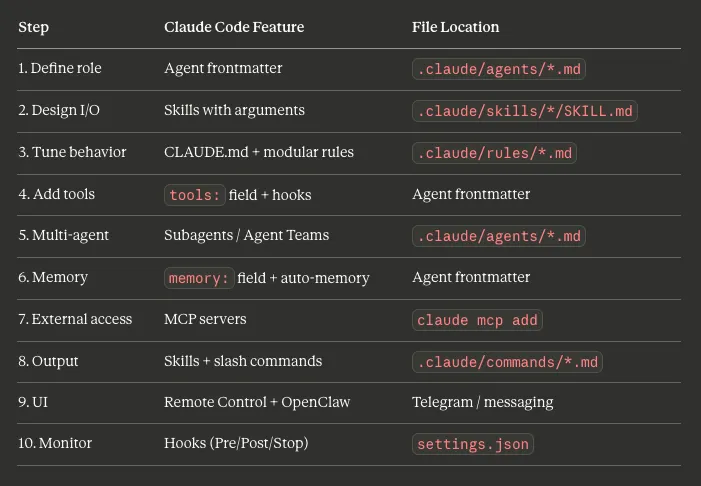701x486 pixels.
Task: Click the "Telegram / messaging" cell
Action: (482, 402)
